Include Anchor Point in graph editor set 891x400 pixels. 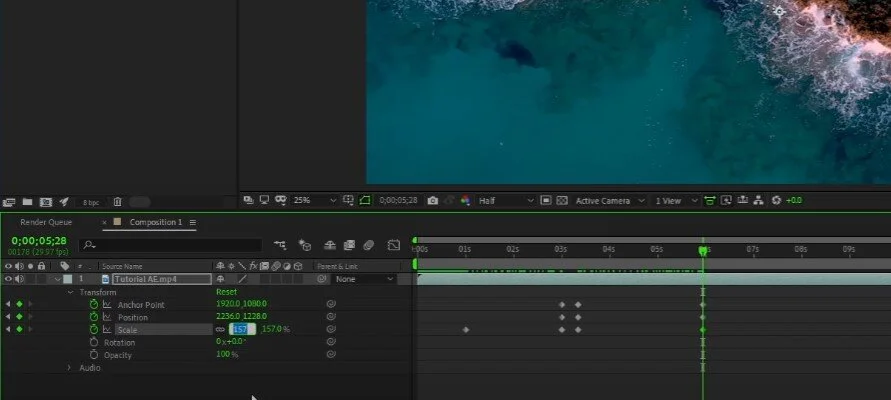click(107, 305)
